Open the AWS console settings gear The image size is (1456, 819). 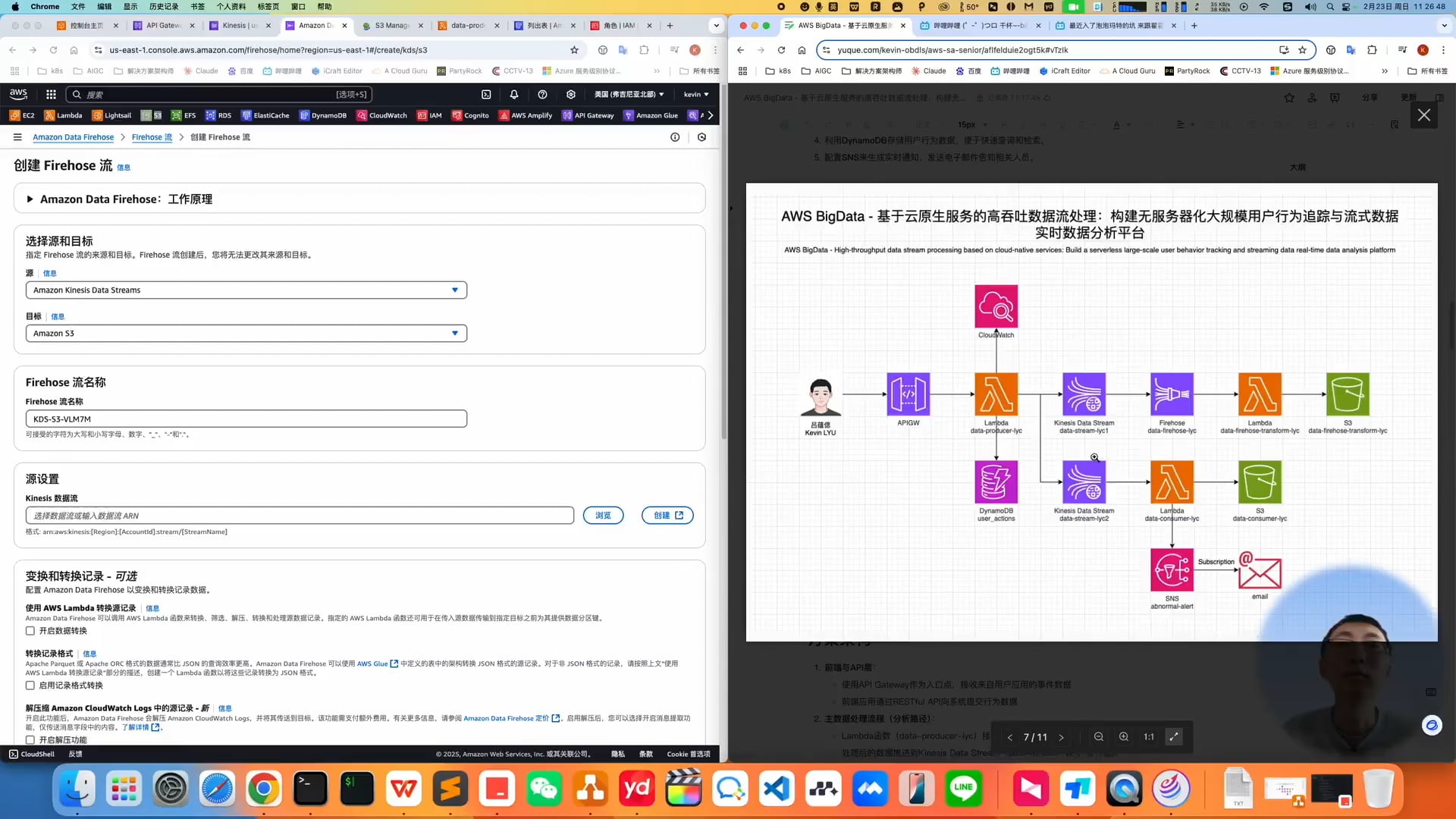[x=571, y=94]
